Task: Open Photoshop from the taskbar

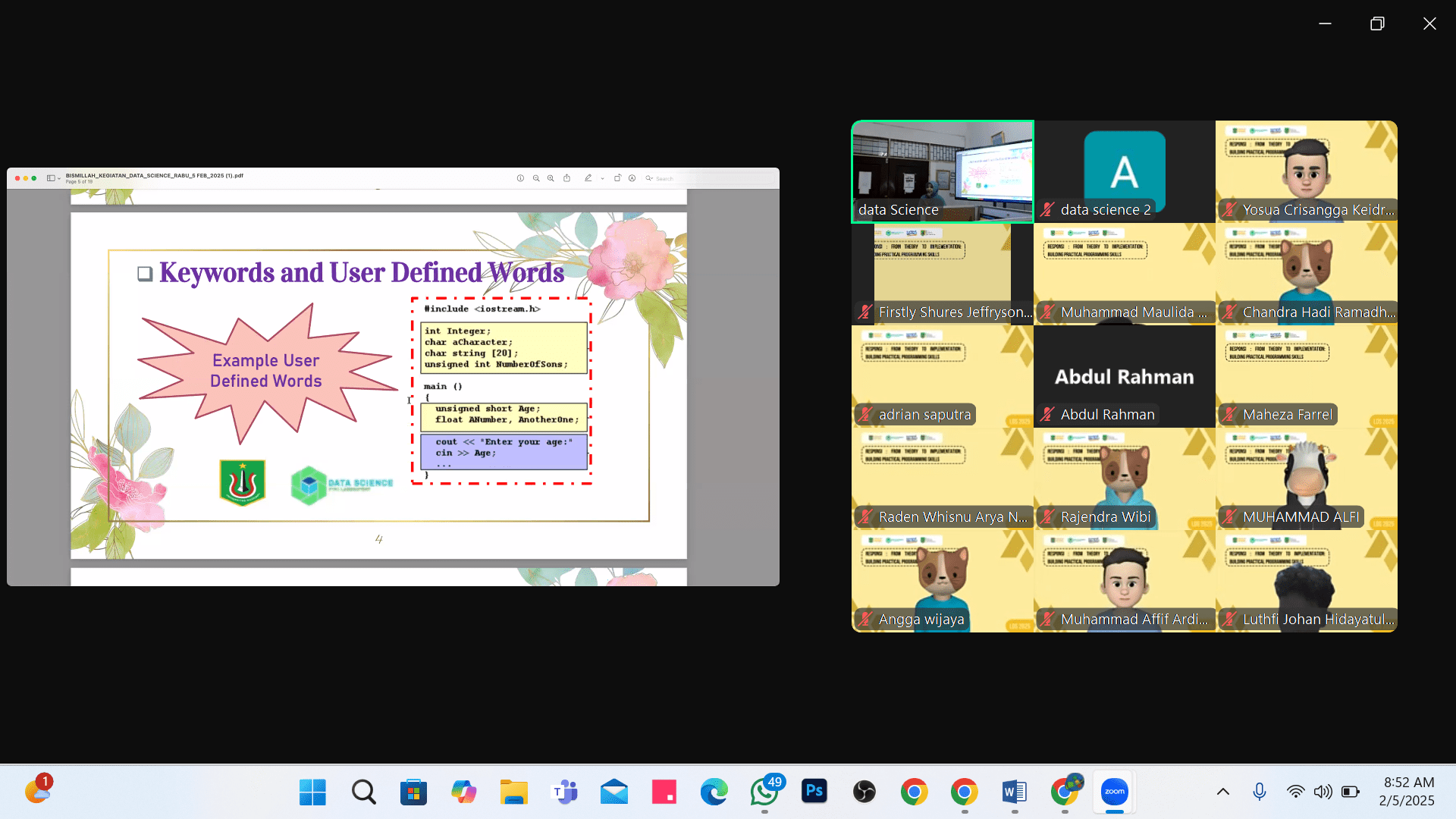Action: (x=814, y=792)
